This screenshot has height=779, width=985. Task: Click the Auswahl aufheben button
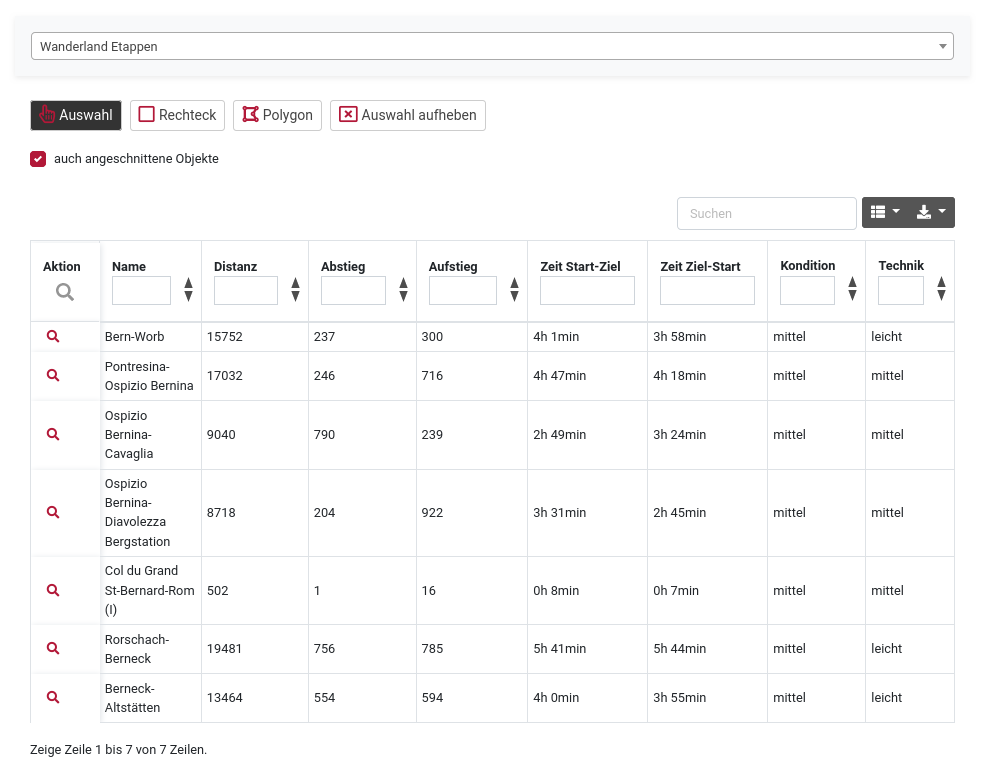coord(408,115)
